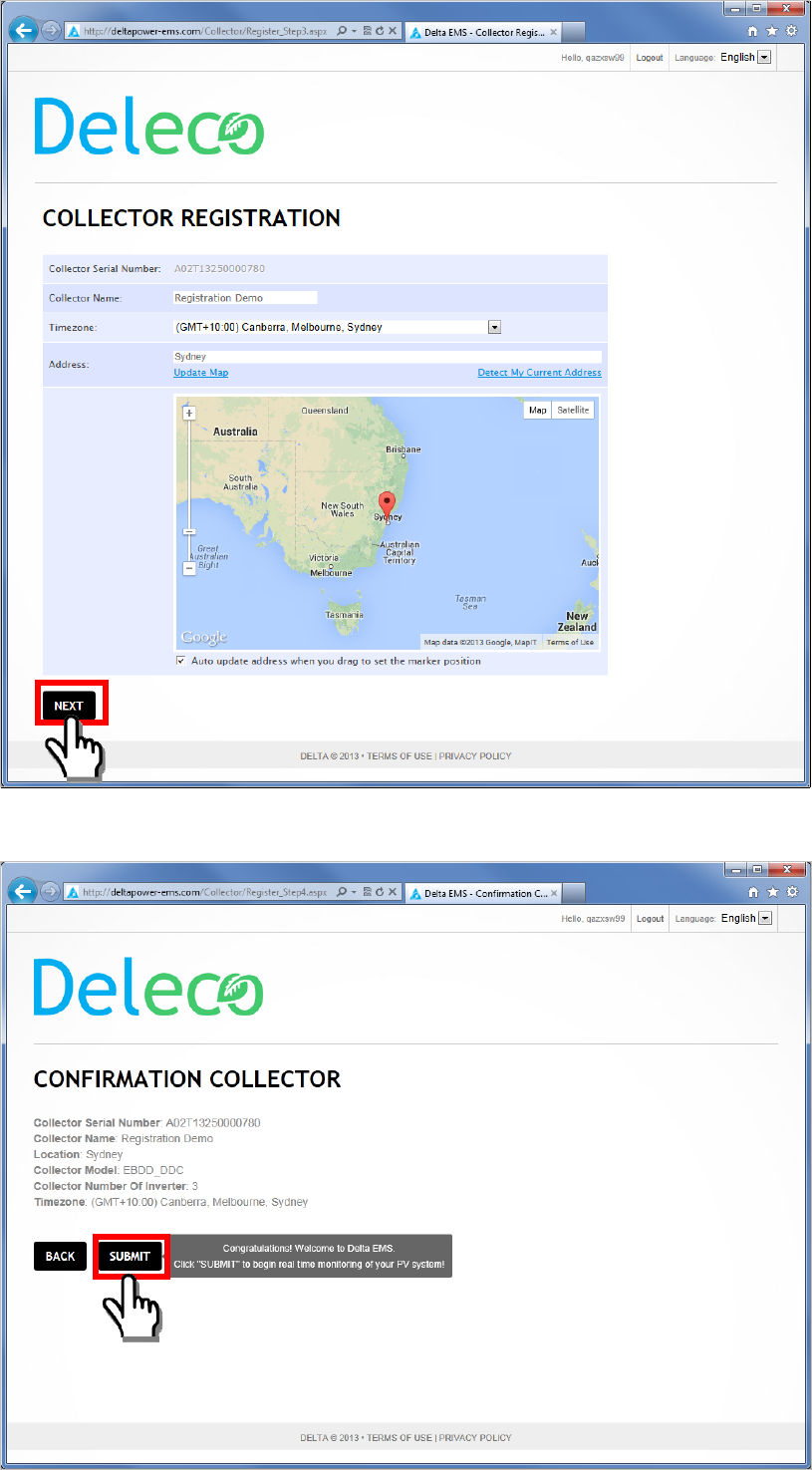
Task: Open the Timezone dropdown
Action: 336,327
